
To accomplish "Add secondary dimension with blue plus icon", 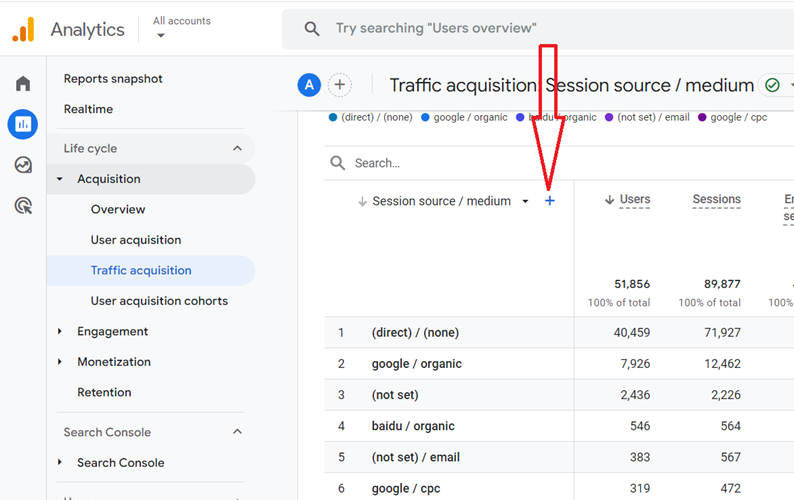I will (x=549, y=201).
